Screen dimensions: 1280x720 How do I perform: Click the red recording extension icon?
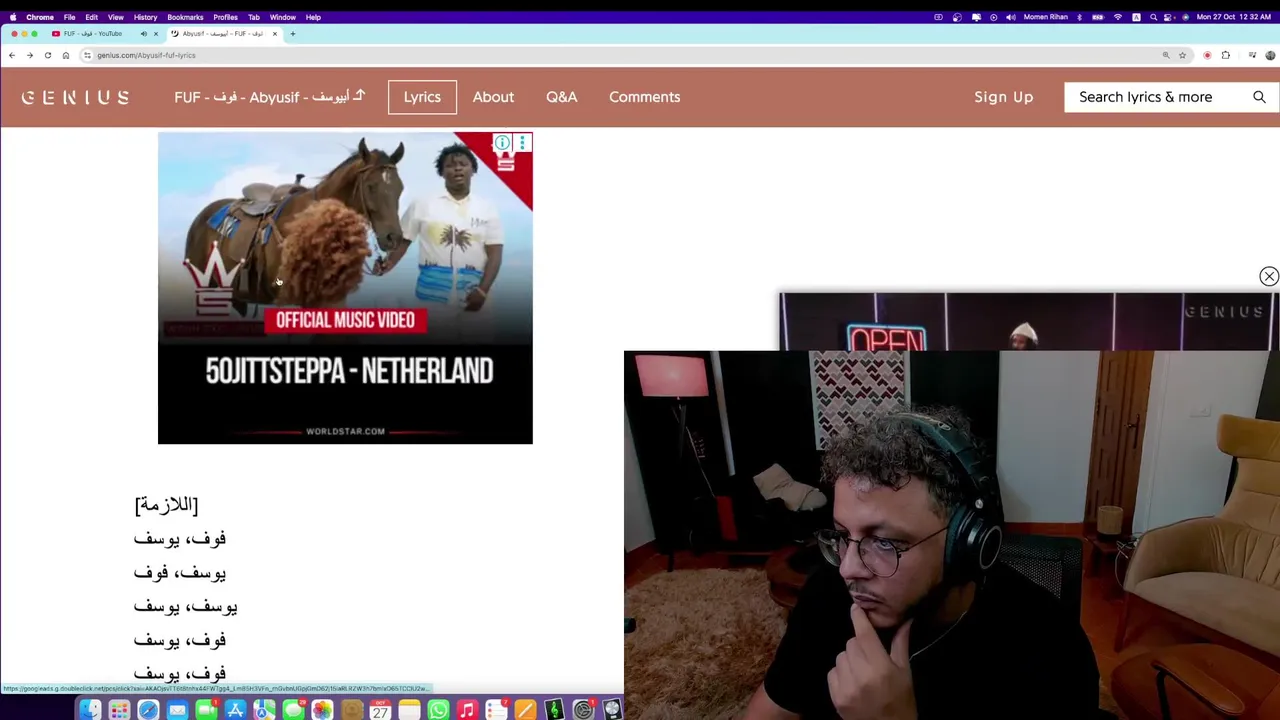pyautogui.click(x=1207, y=55)
